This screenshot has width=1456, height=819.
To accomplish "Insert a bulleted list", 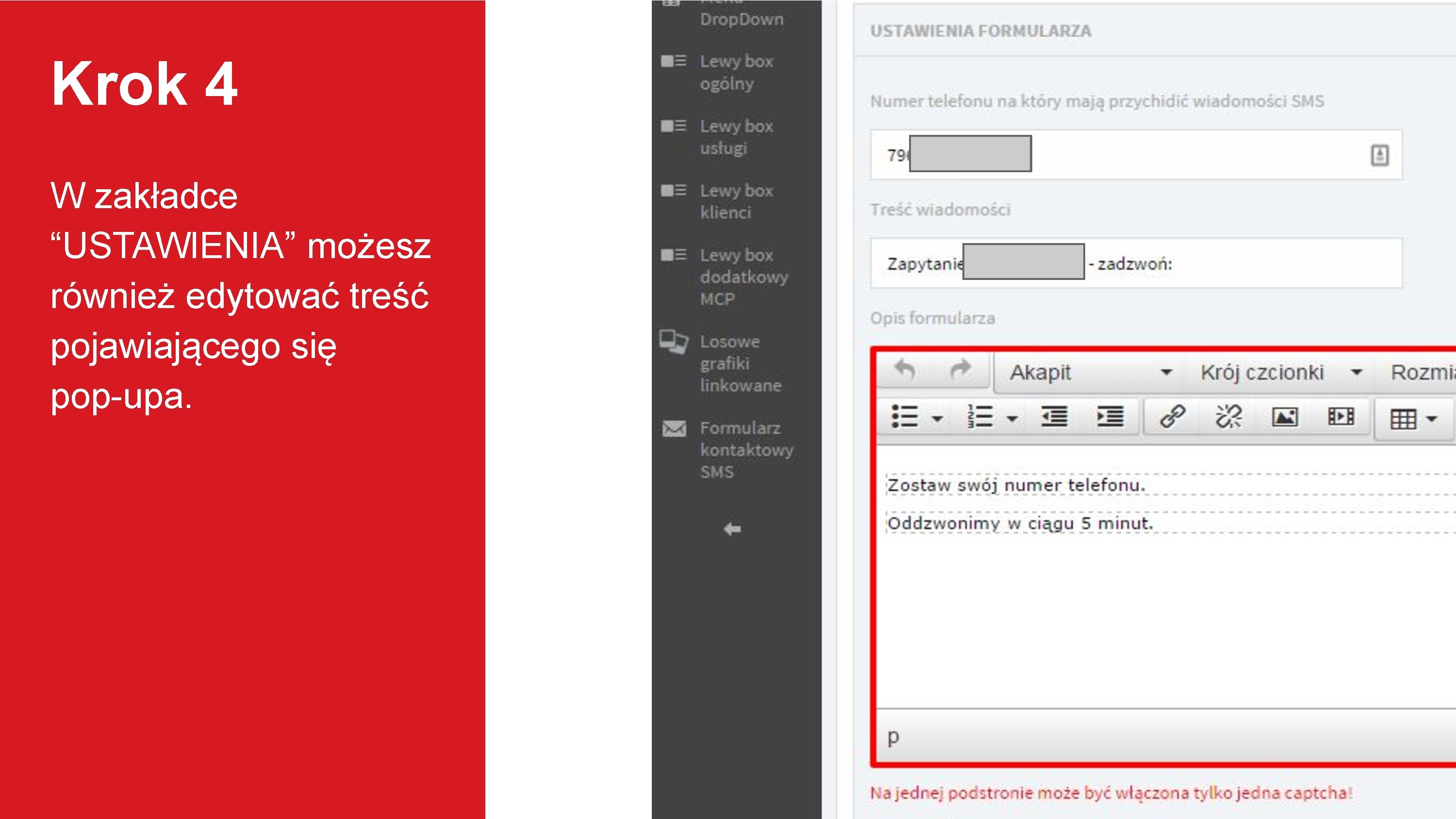I will click(x=904, y=417).
